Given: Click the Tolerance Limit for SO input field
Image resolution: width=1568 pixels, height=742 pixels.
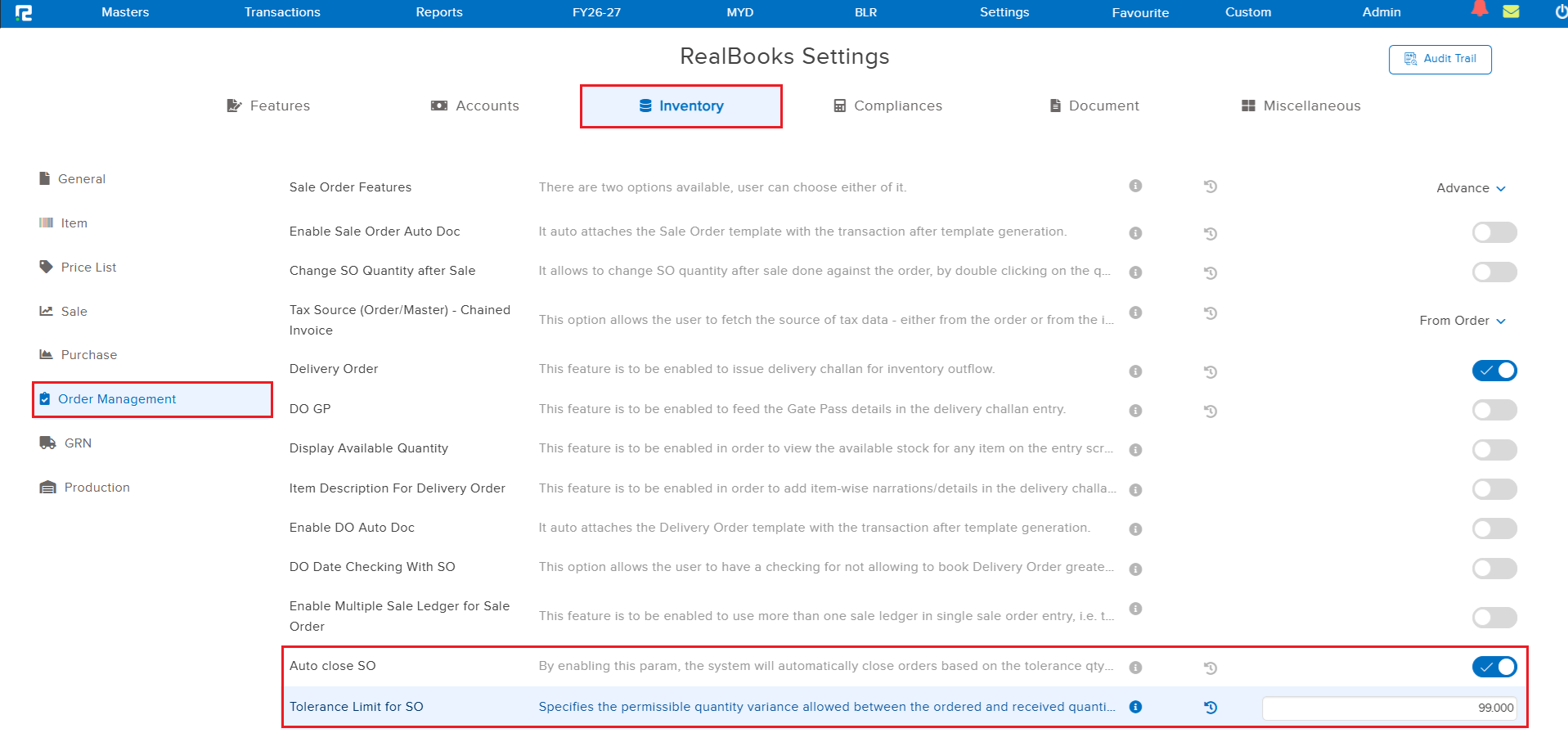Looking at the screenshot, I should click(1390, 708).
